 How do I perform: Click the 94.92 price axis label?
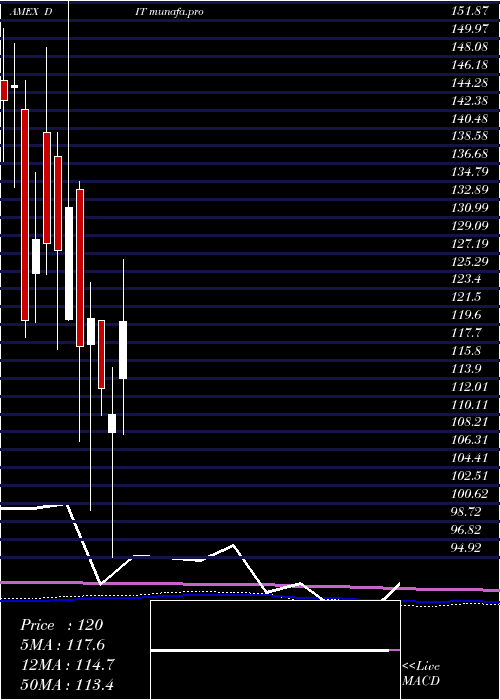click(468, 548)
